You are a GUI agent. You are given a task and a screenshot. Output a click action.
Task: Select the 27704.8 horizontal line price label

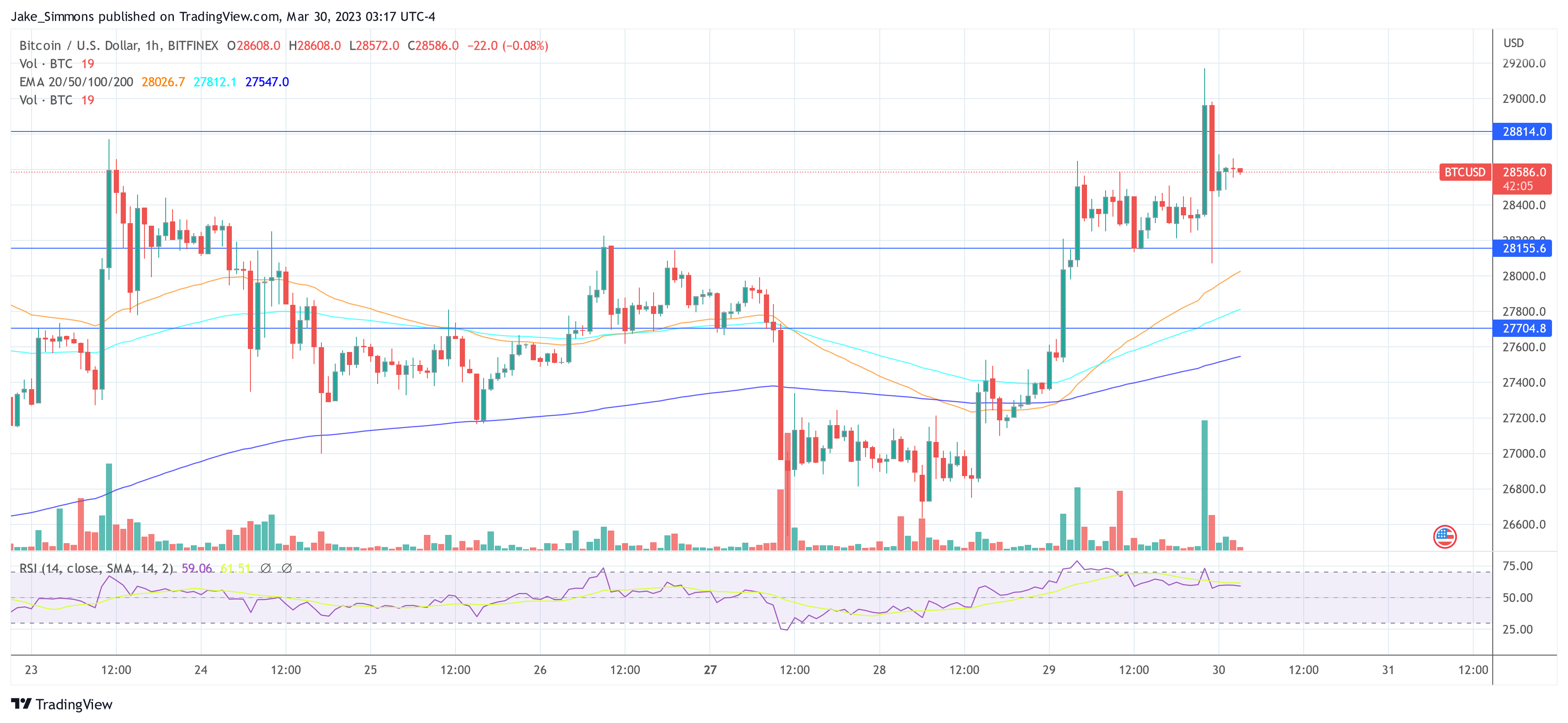click(x=1522, y=328)
